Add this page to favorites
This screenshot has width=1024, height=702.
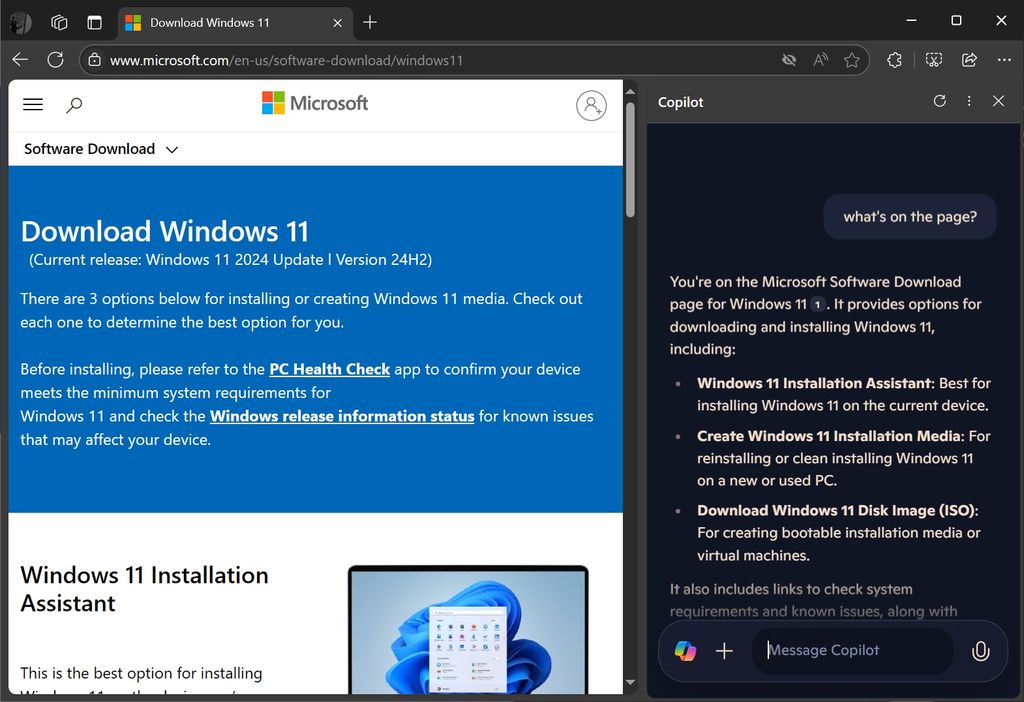point(852,60)
